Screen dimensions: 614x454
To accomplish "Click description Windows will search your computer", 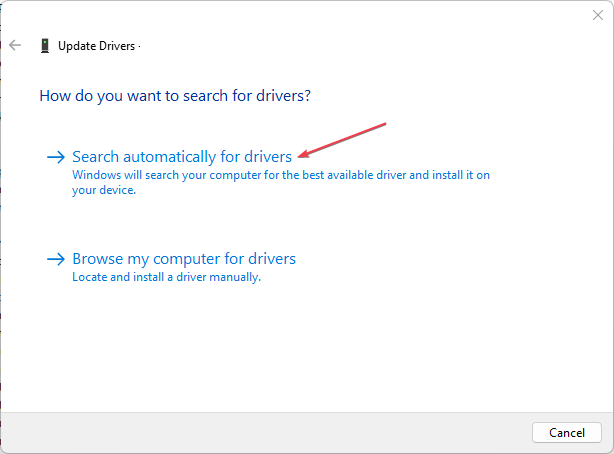I will (x=281, y=182).
